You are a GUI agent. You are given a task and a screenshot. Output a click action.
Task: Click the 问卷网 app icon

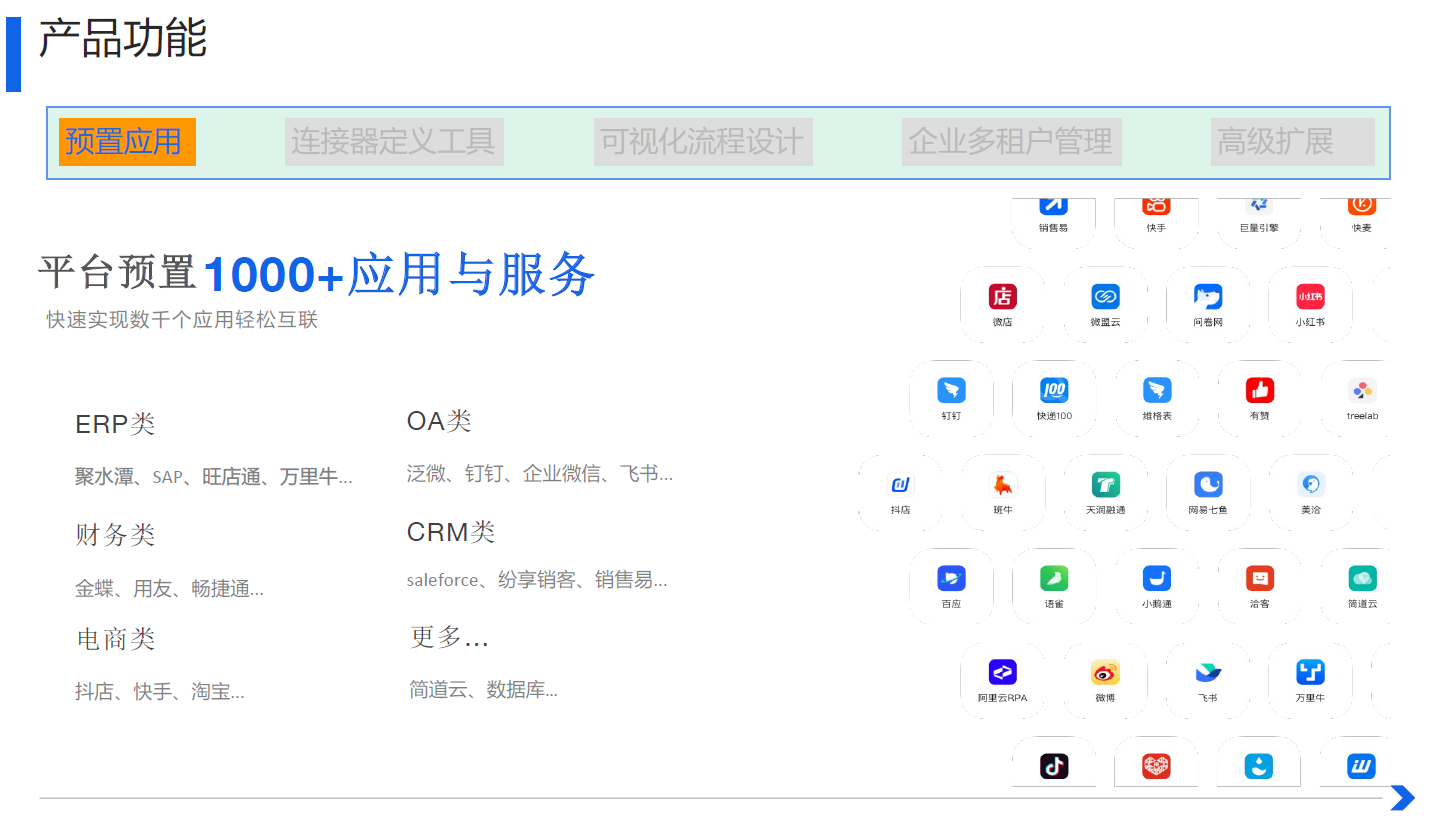pyautogui.click(x=1207, y=297)
